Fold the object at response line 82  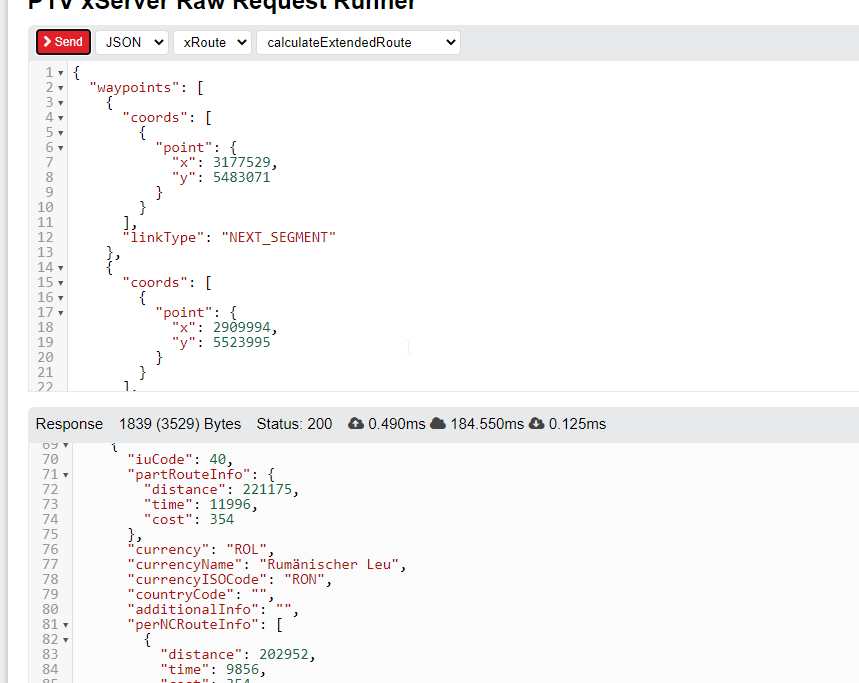[x=66, y=640]
